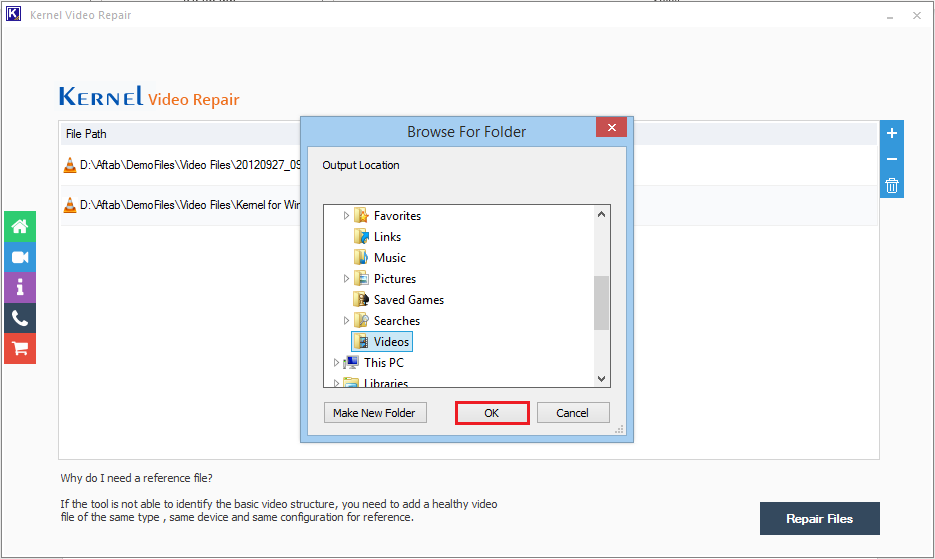Click the Repair Files button
Screen dimensions: 935x559
819,519
